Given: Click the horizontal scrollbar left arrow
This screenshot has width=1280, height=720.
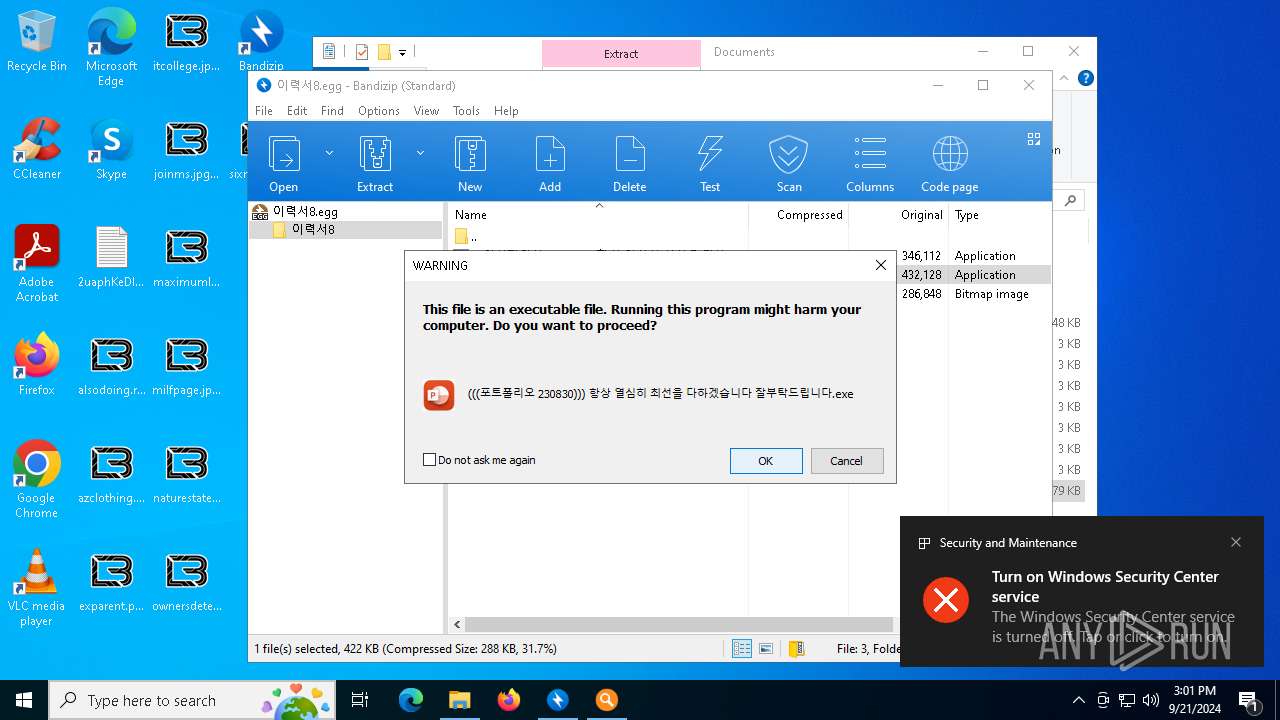Looking at the screenshot, I should 457,624.
